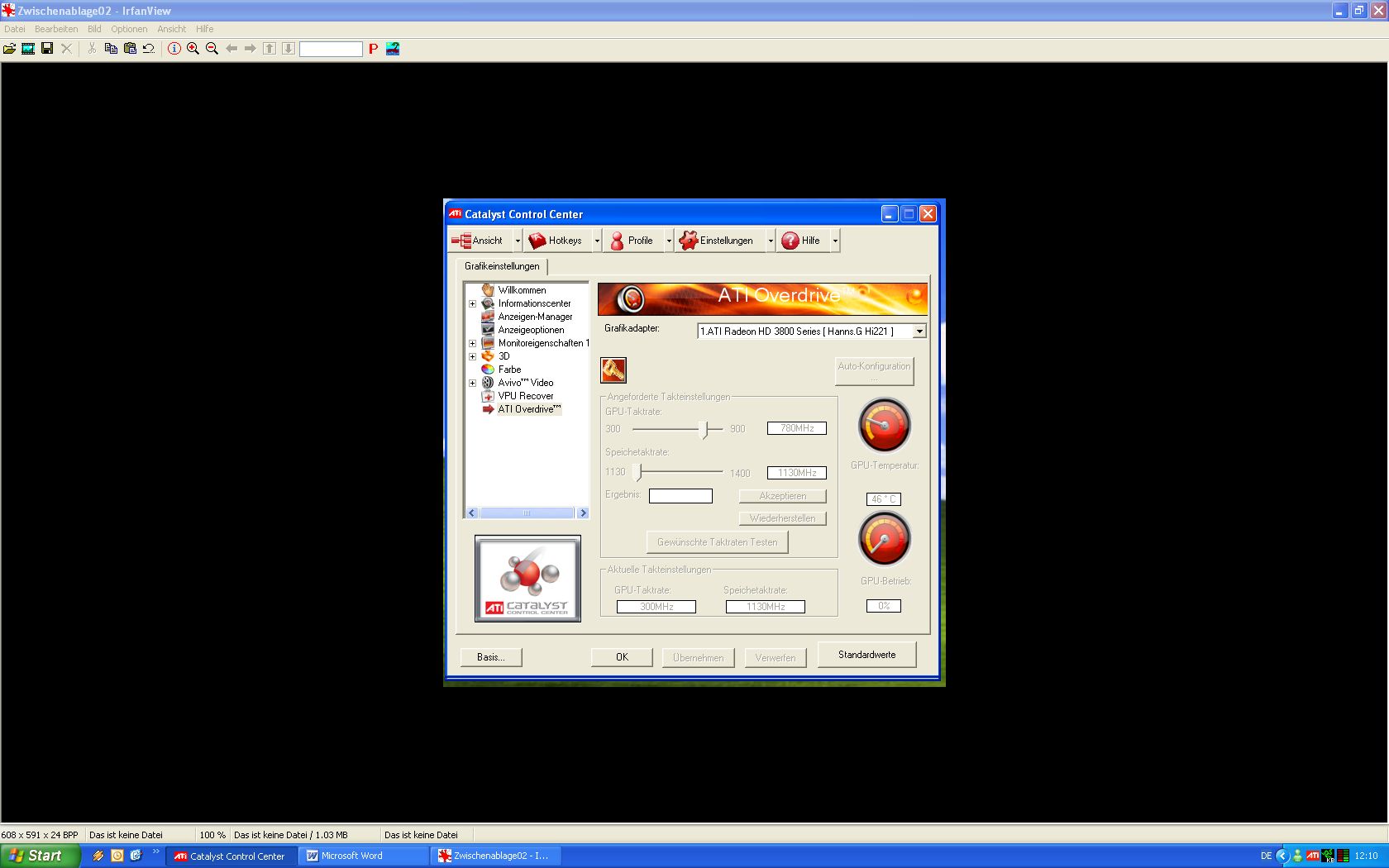Copy the image with the toolbar copy icon
The width and height of the screenshot is (1389, 868).
[x=111, y=49]
